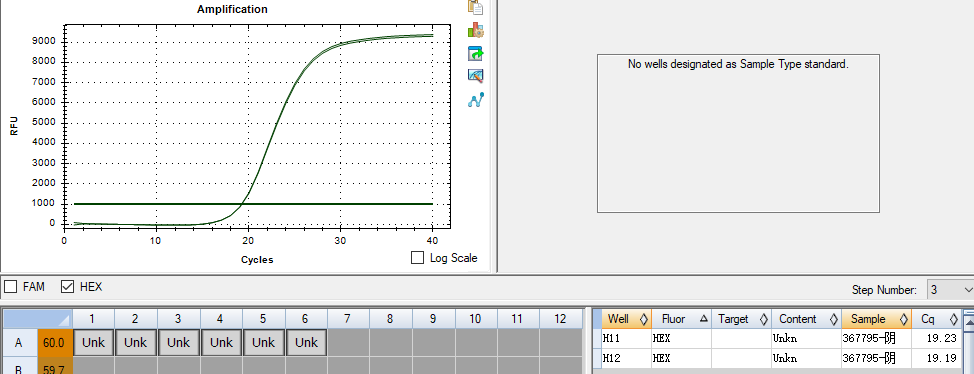Open the Step Number dropdown

[950, 290]
